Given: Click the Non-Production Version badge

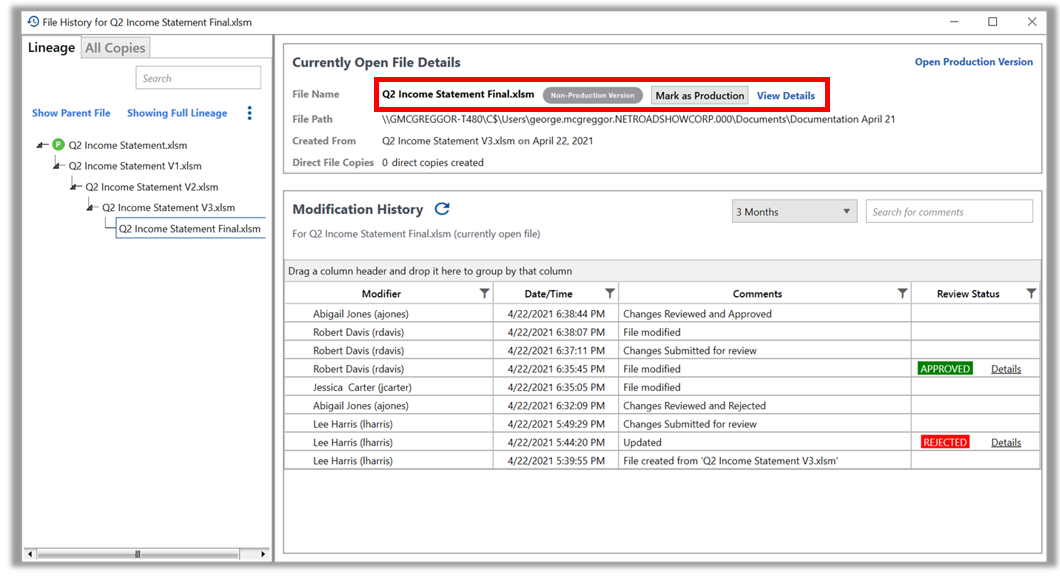Looking at the screenshot, I should 592,95.
